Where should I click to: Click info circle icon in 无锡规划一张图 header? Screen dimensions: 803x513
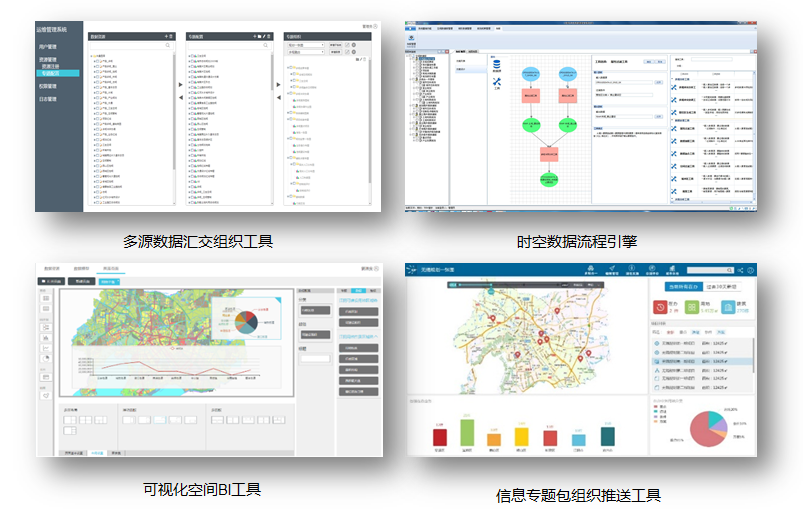click(631, 268)
